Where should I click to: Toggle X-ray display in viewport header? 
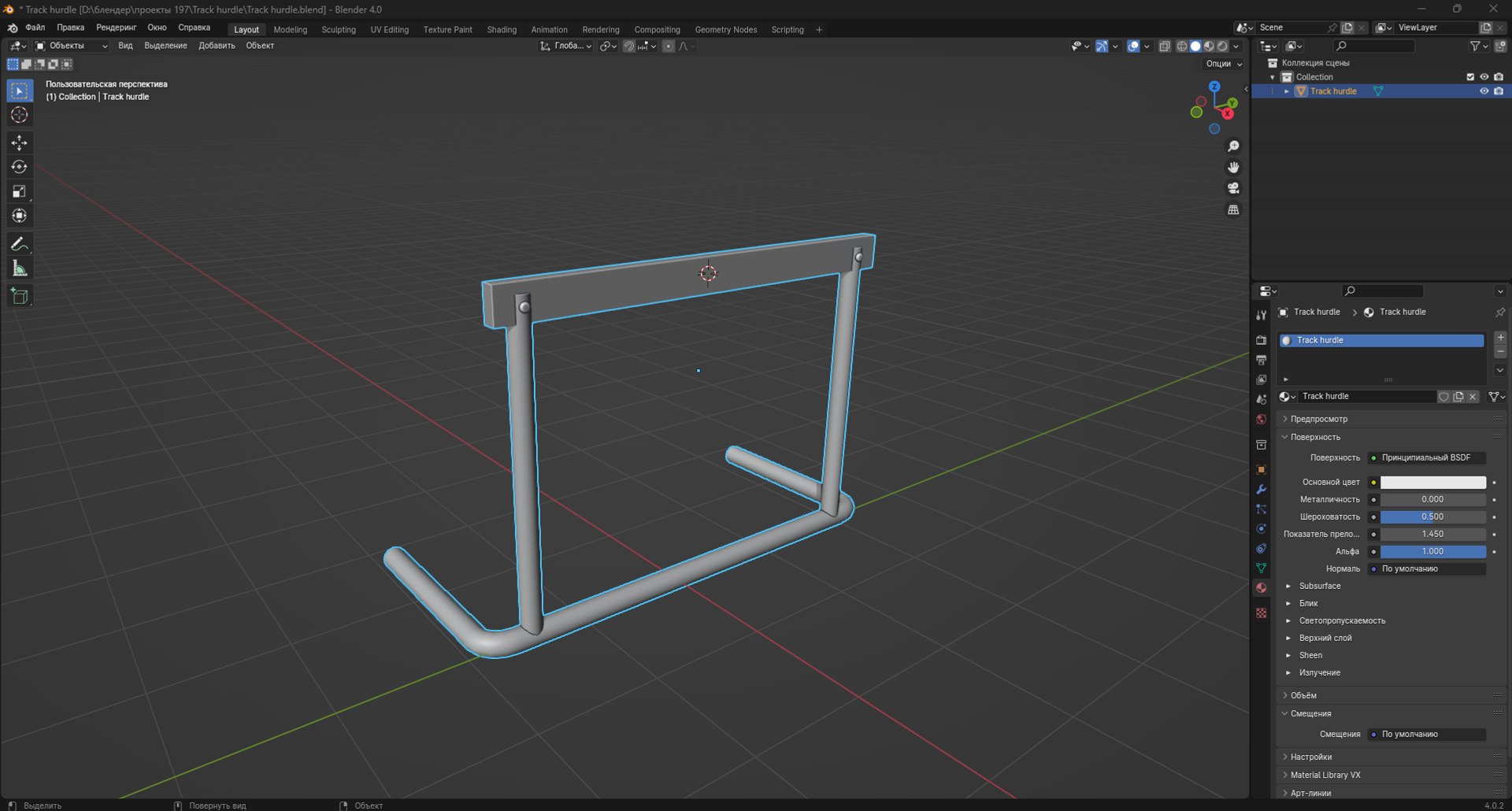1164,46
